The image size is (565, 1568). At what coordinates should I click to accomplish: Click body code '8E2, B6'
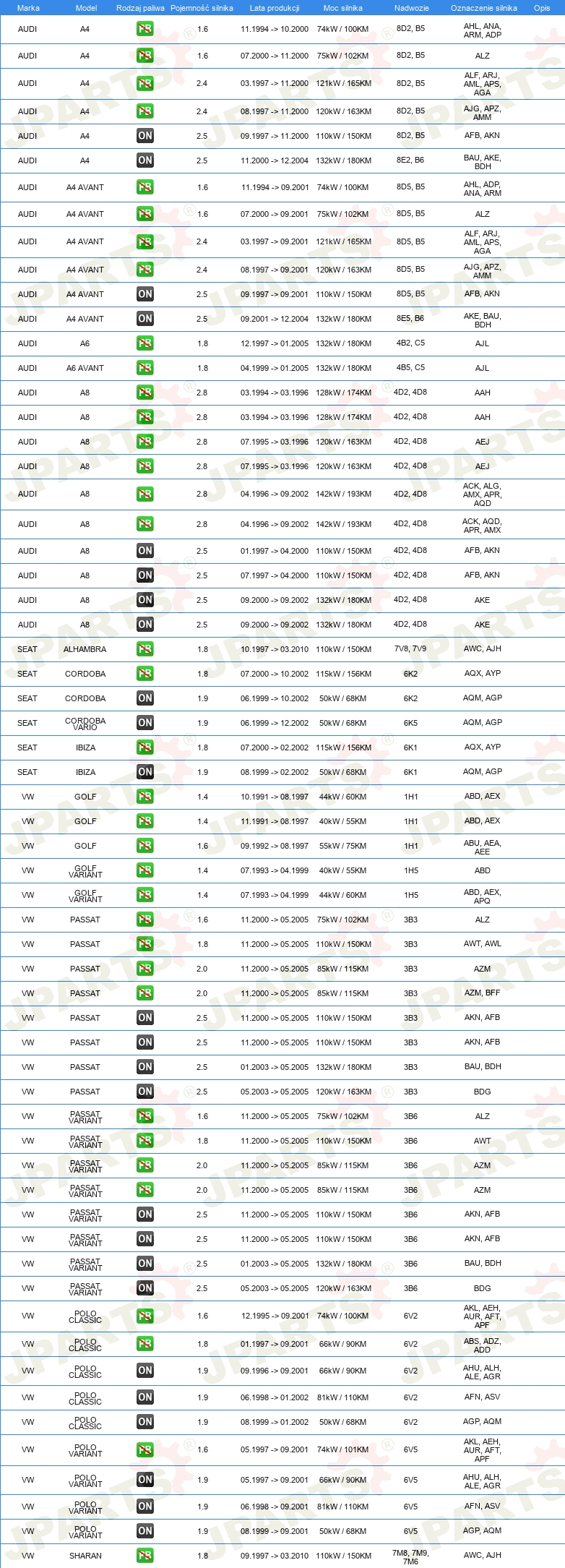pos(410,160)
